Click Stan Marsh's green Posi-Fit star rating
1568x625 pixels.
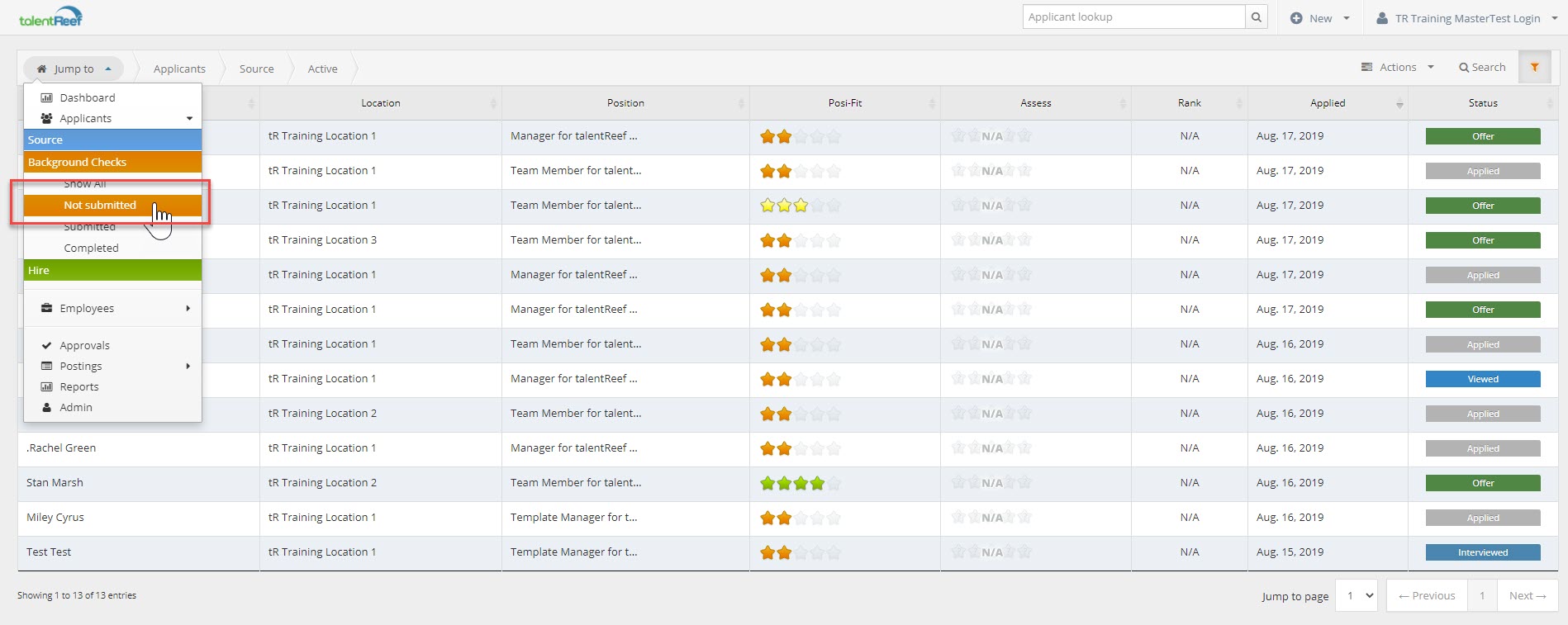pyautogui.click(x=792, y=483)
